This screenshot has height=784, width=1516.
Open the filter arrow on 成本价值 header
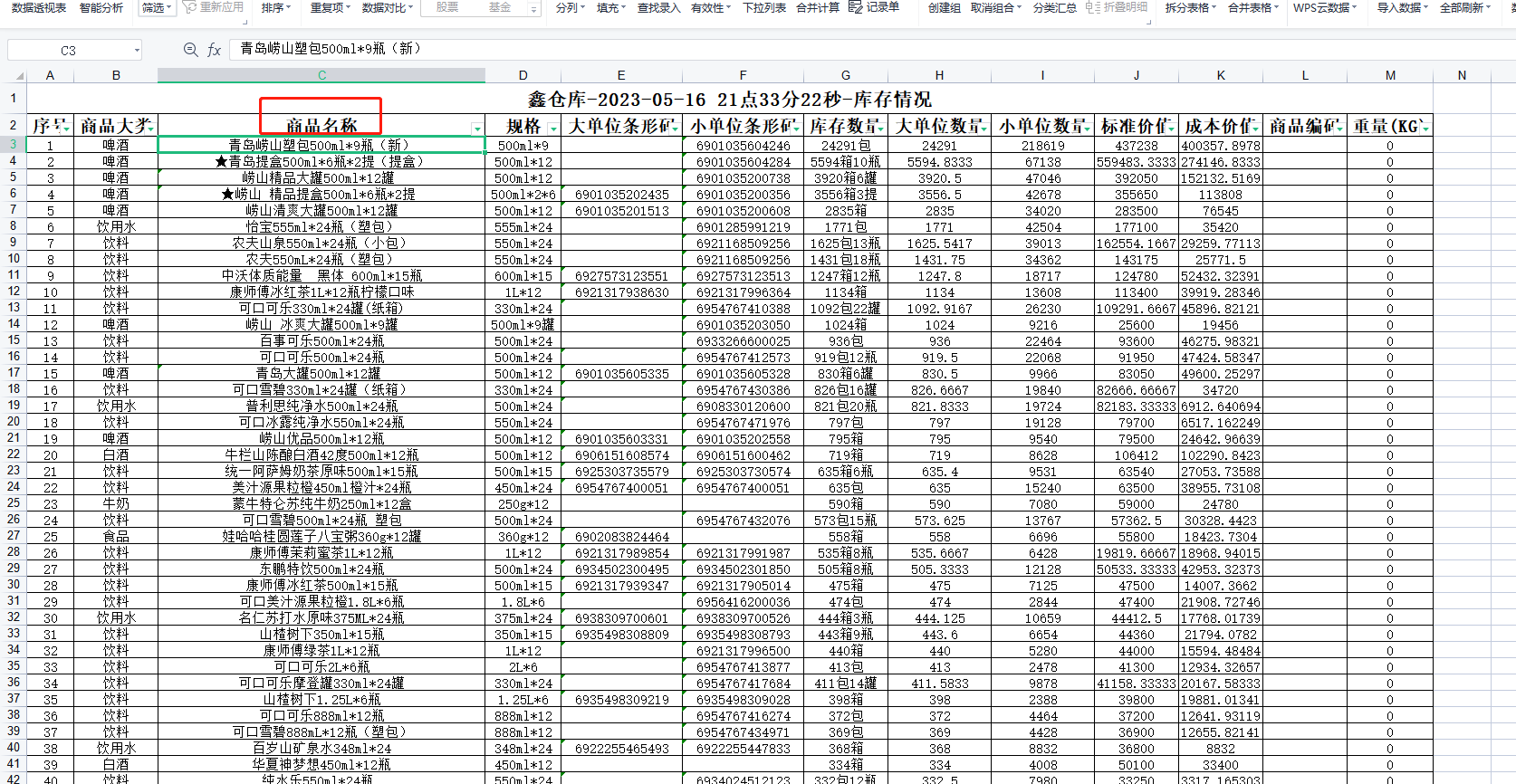(x=1255, y=128)
